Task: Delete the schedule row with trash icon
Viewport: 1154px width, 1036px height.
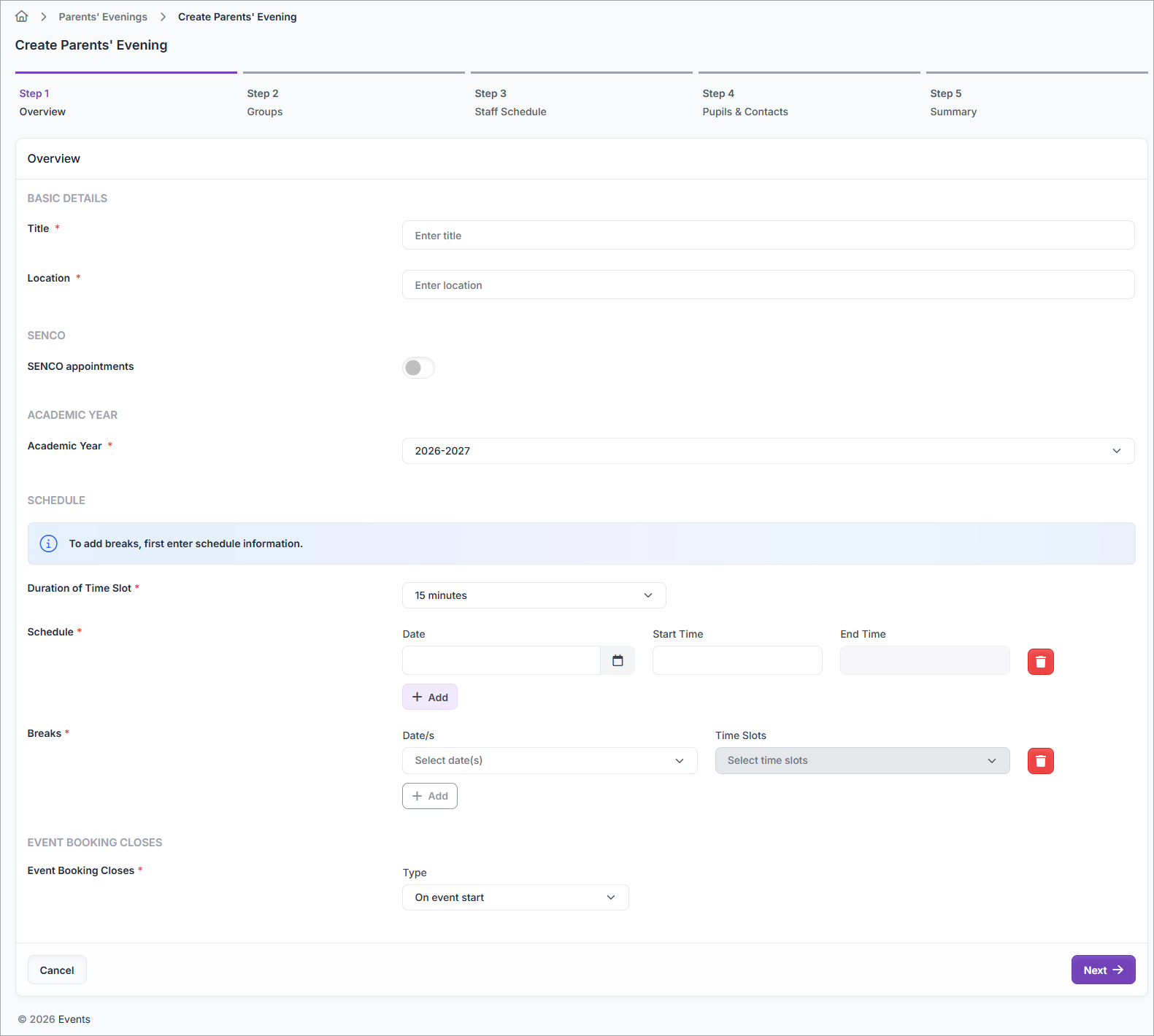Action: coord(1040,662)
